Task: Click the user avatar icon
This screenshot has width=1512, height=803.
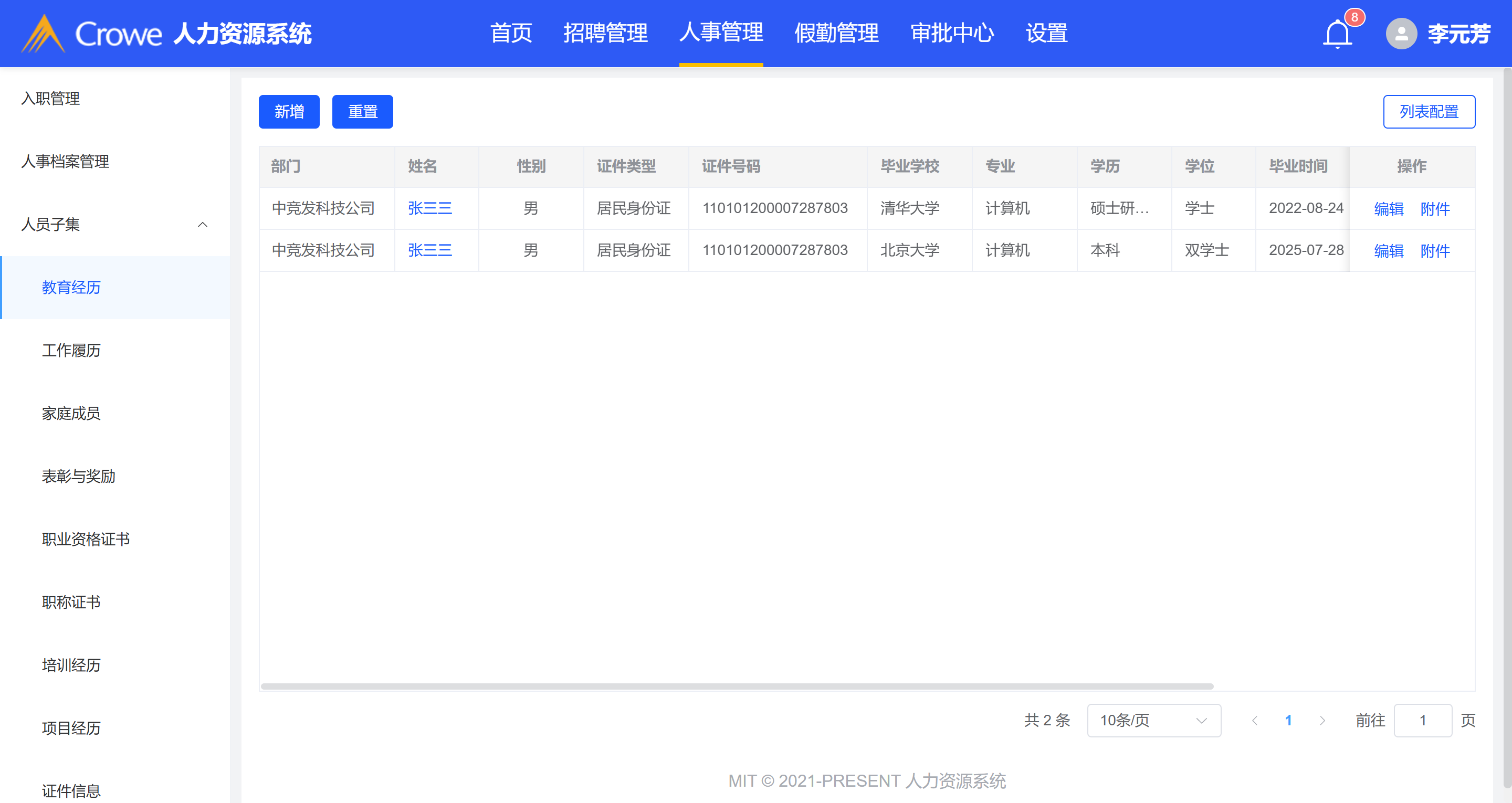Action: pos(1401,34)
